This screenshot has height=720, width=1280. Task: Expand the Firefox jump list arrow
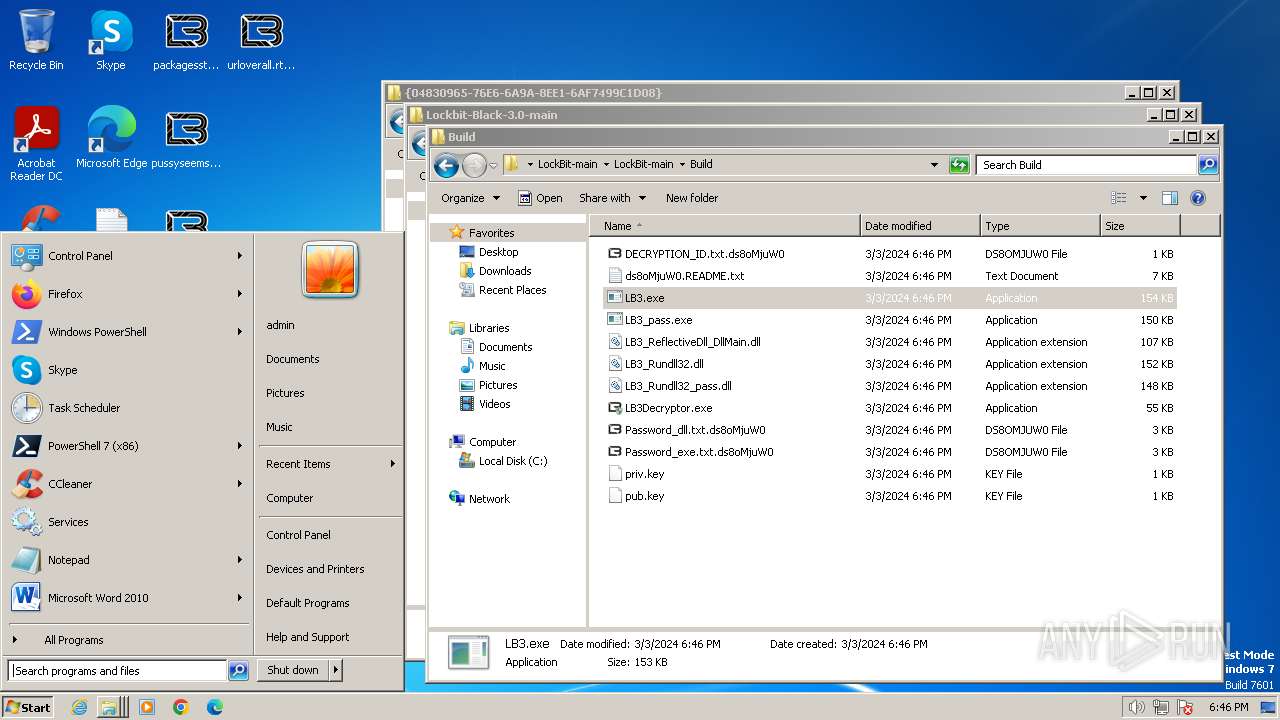pyautogui.click(x=240, y=294)
